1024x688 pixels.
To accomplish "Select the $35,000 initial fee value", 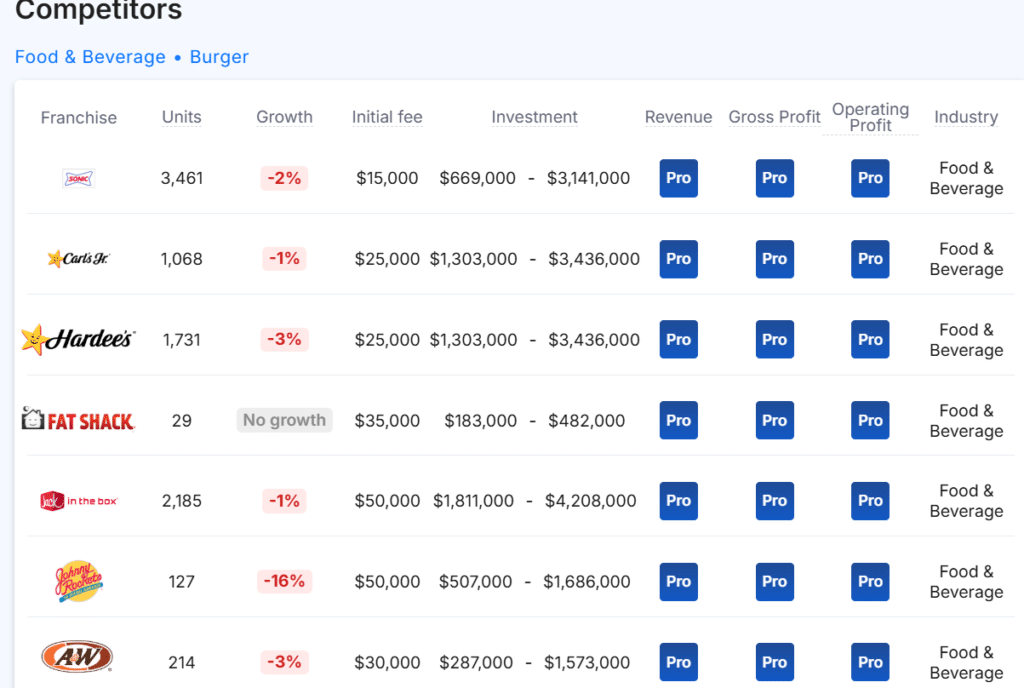I will (387, 420).
